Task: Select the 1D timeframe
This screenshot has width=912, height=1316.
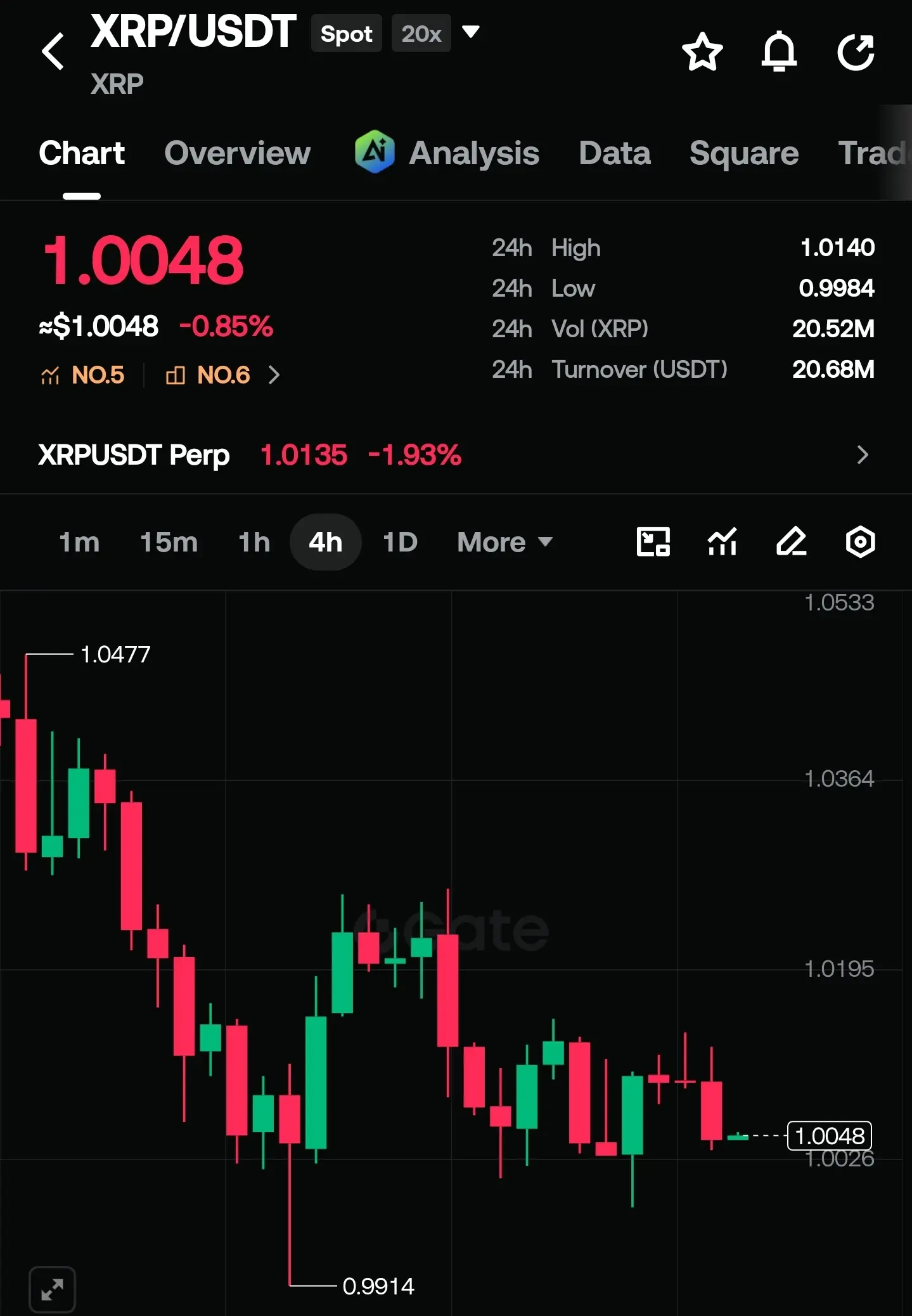Action: (x=400, y=542)
